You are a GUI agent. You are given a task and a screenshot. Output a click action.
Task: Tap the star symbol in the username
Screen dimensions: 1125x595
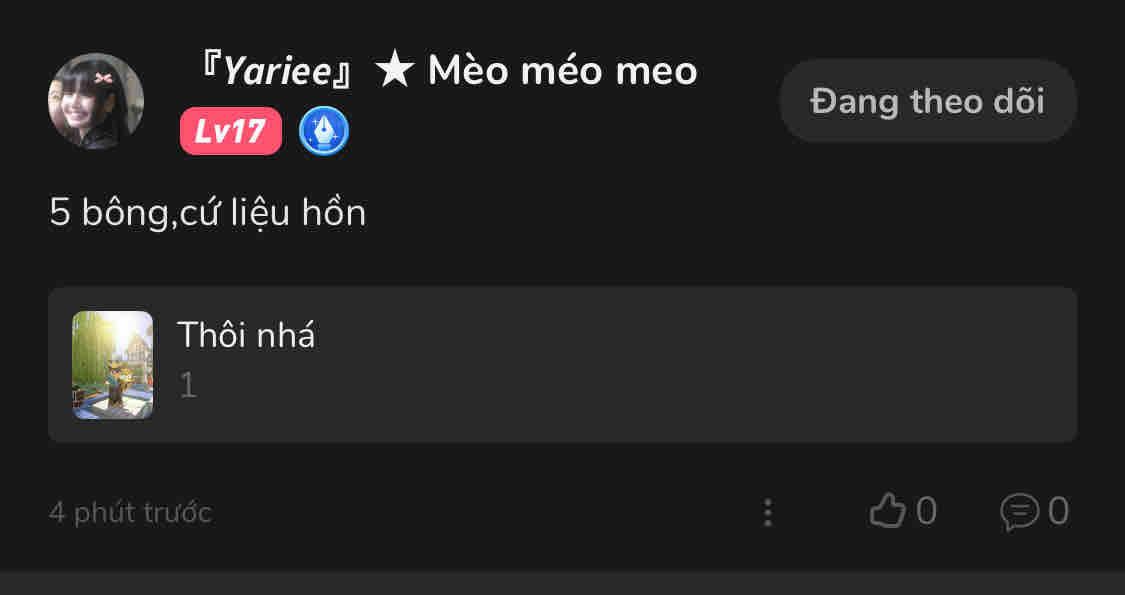(x=394, y=72)
